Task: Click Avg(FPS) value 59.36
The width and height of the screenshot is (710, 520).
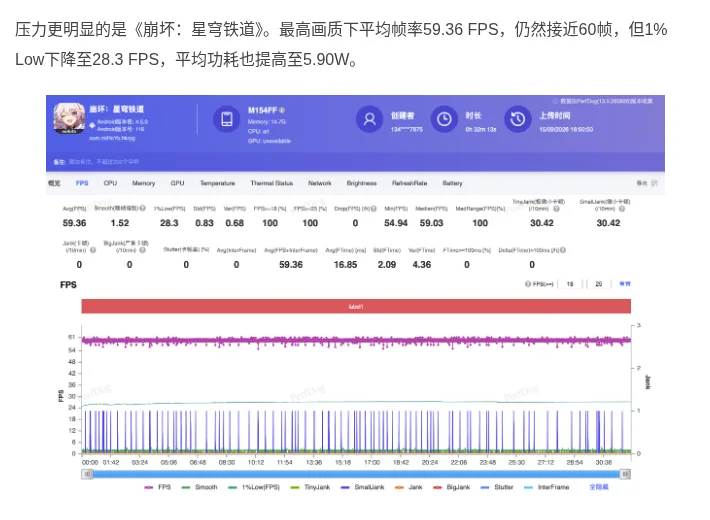Action: coord(74,223)
